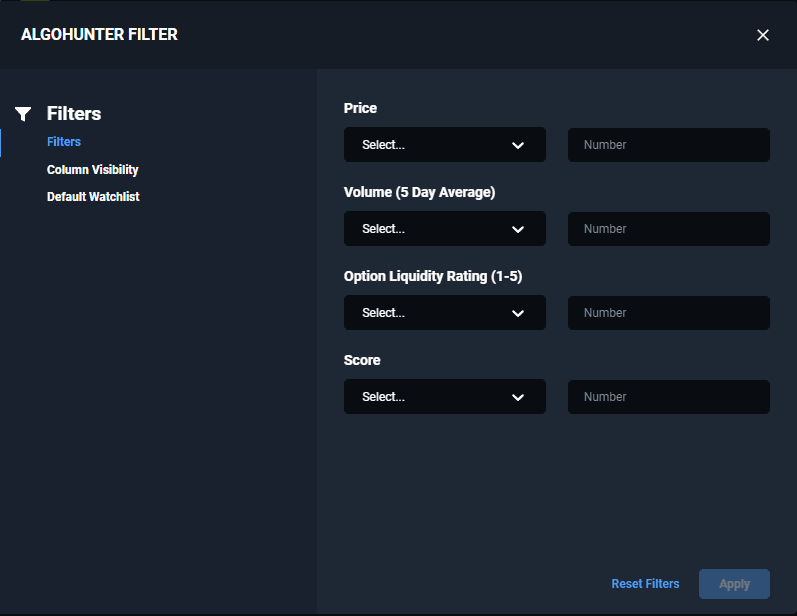Focus the Volume Number input field
797x616 pixels.
click(x=668, y=229)
